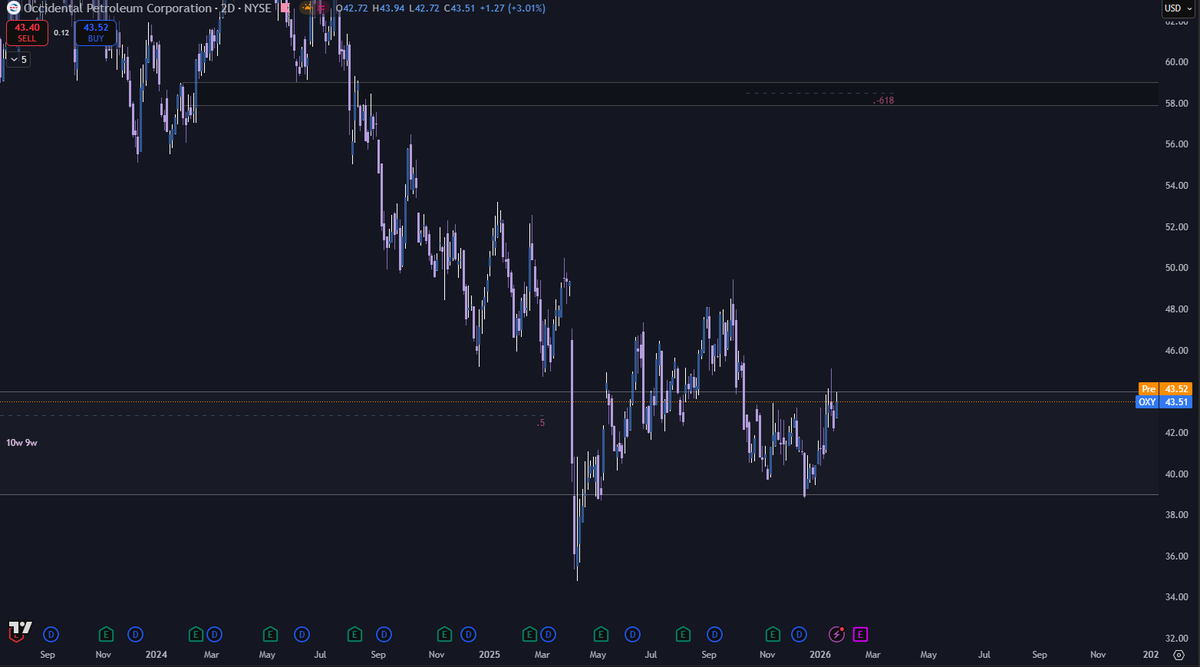The height and width of the screenshot is (667, 1200).
Task: Click the purple upcoming earnings E marker
Action: [x=860, y=634]
